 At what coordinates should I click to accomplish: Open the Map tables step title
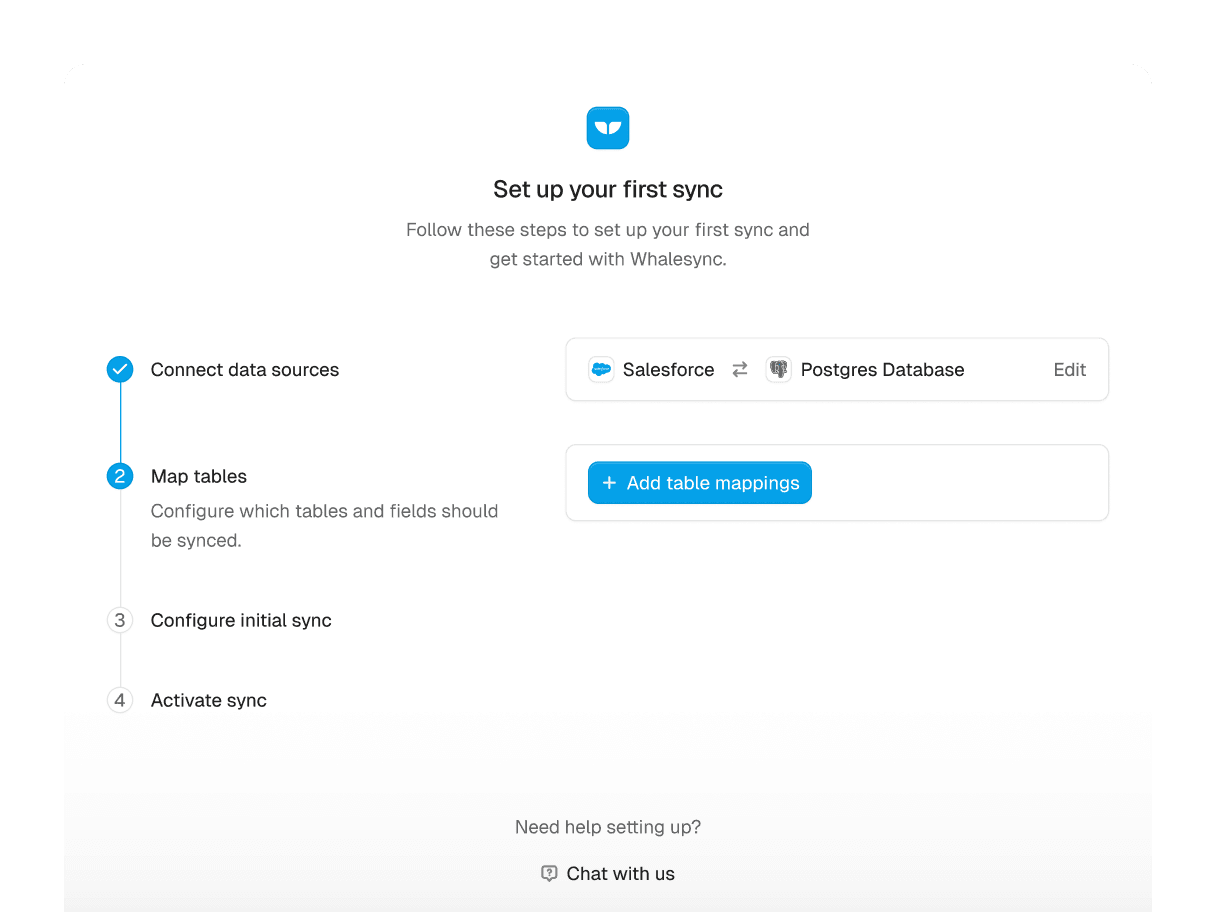click(199, 477)
